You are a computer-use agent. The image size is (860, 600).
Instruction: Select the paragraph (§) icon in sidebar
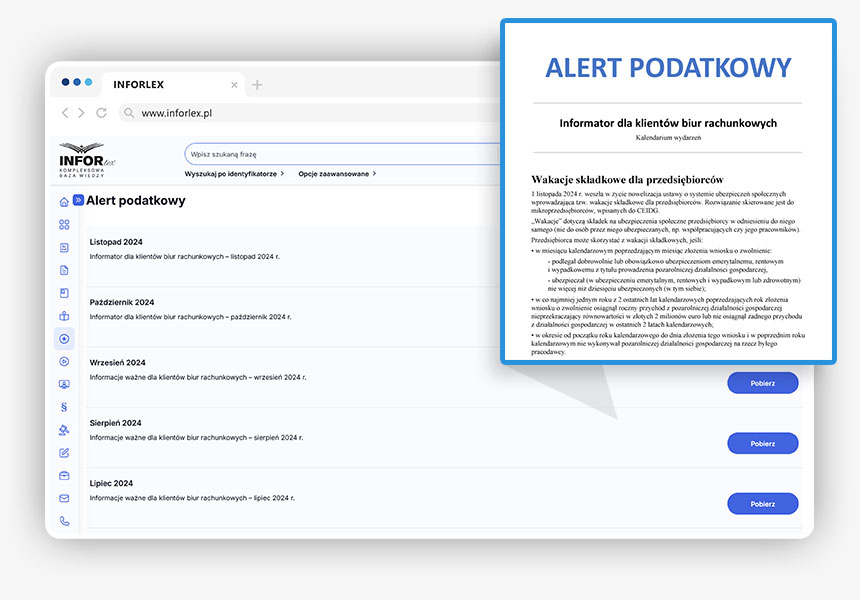coord(64,407)
